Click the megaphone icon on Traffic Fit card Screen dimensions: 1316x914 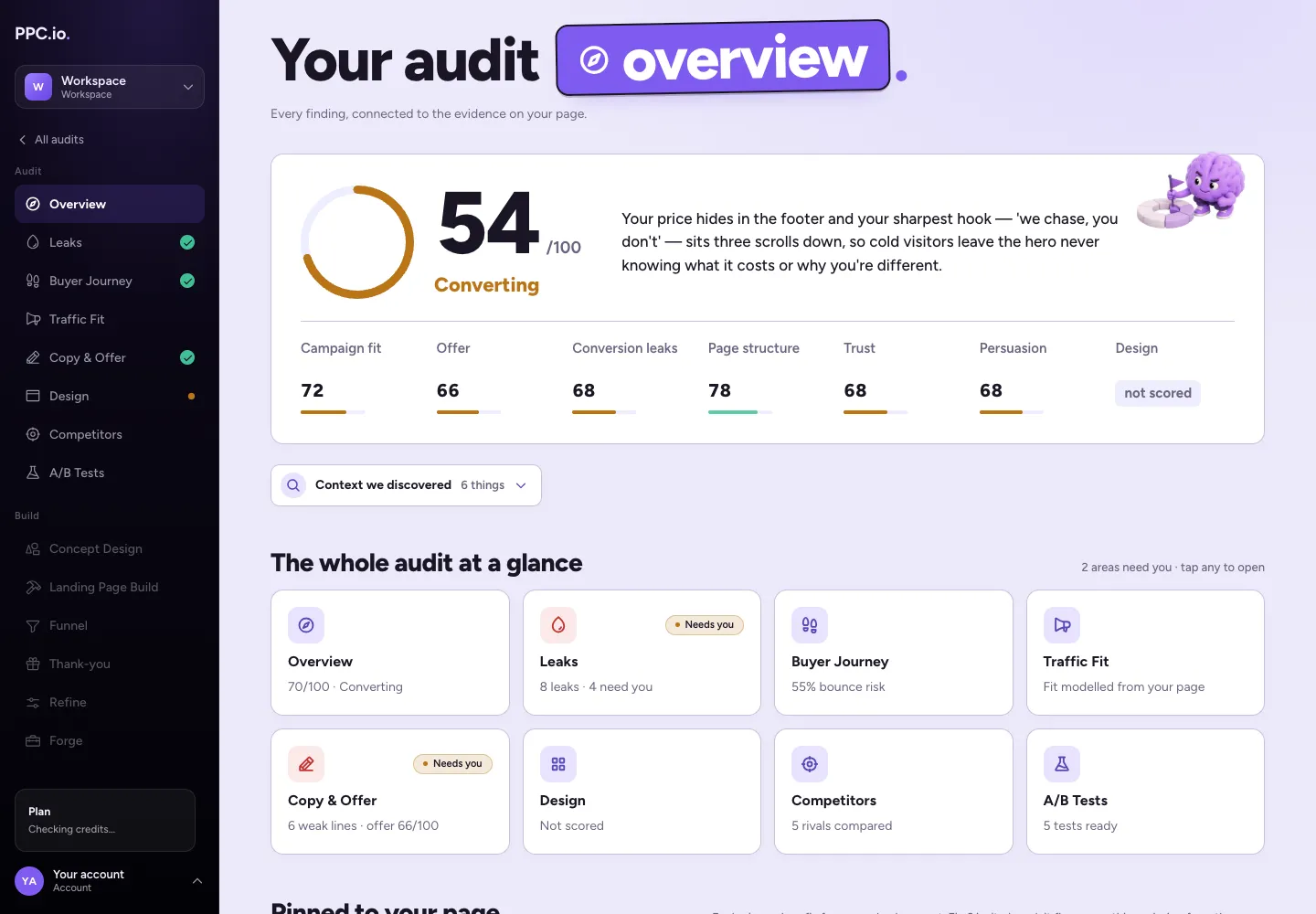1062,625
